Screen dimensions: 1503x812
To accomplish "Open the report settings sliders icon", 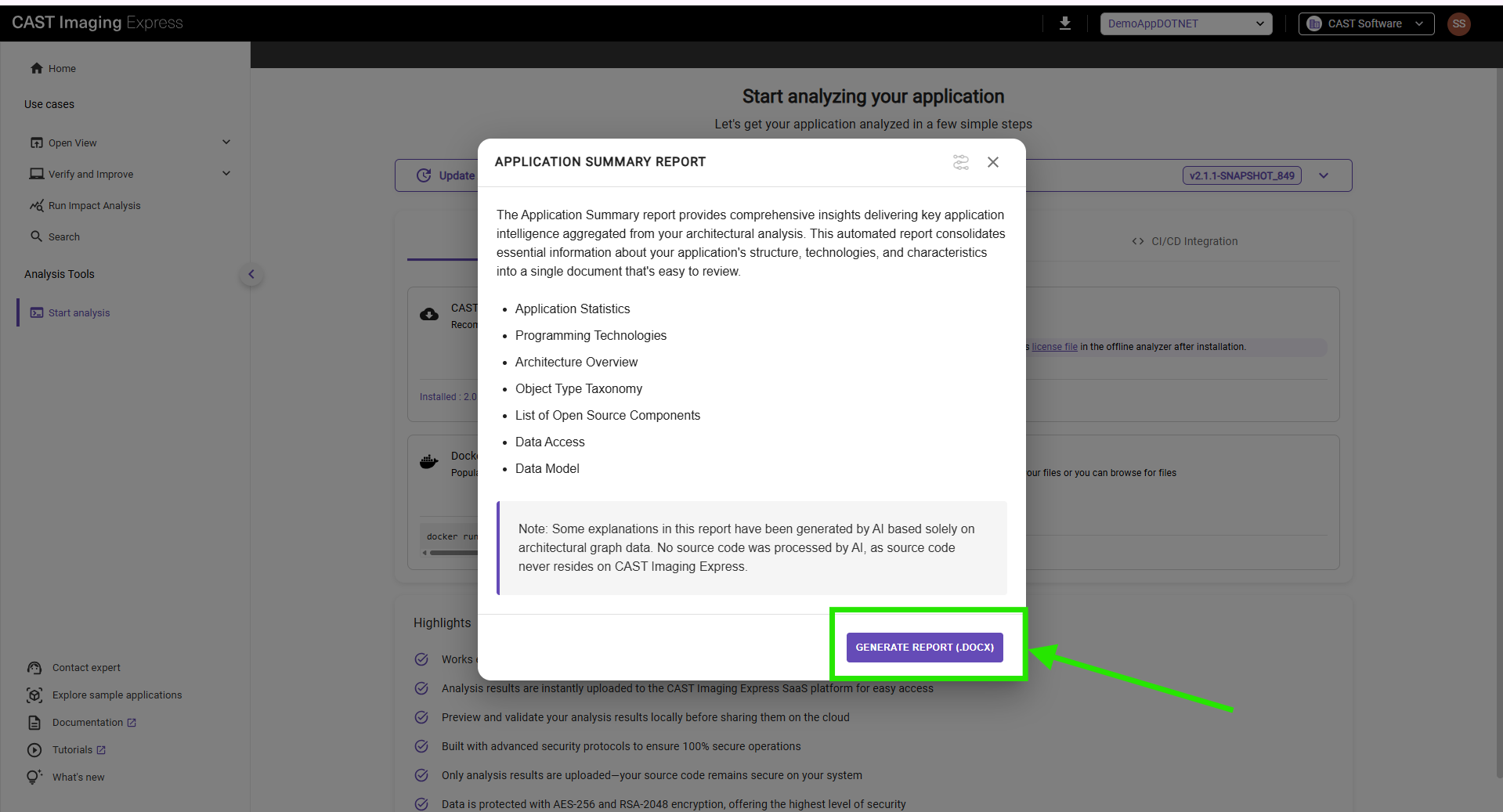I will pyautogui.click(x=960, y=162).
